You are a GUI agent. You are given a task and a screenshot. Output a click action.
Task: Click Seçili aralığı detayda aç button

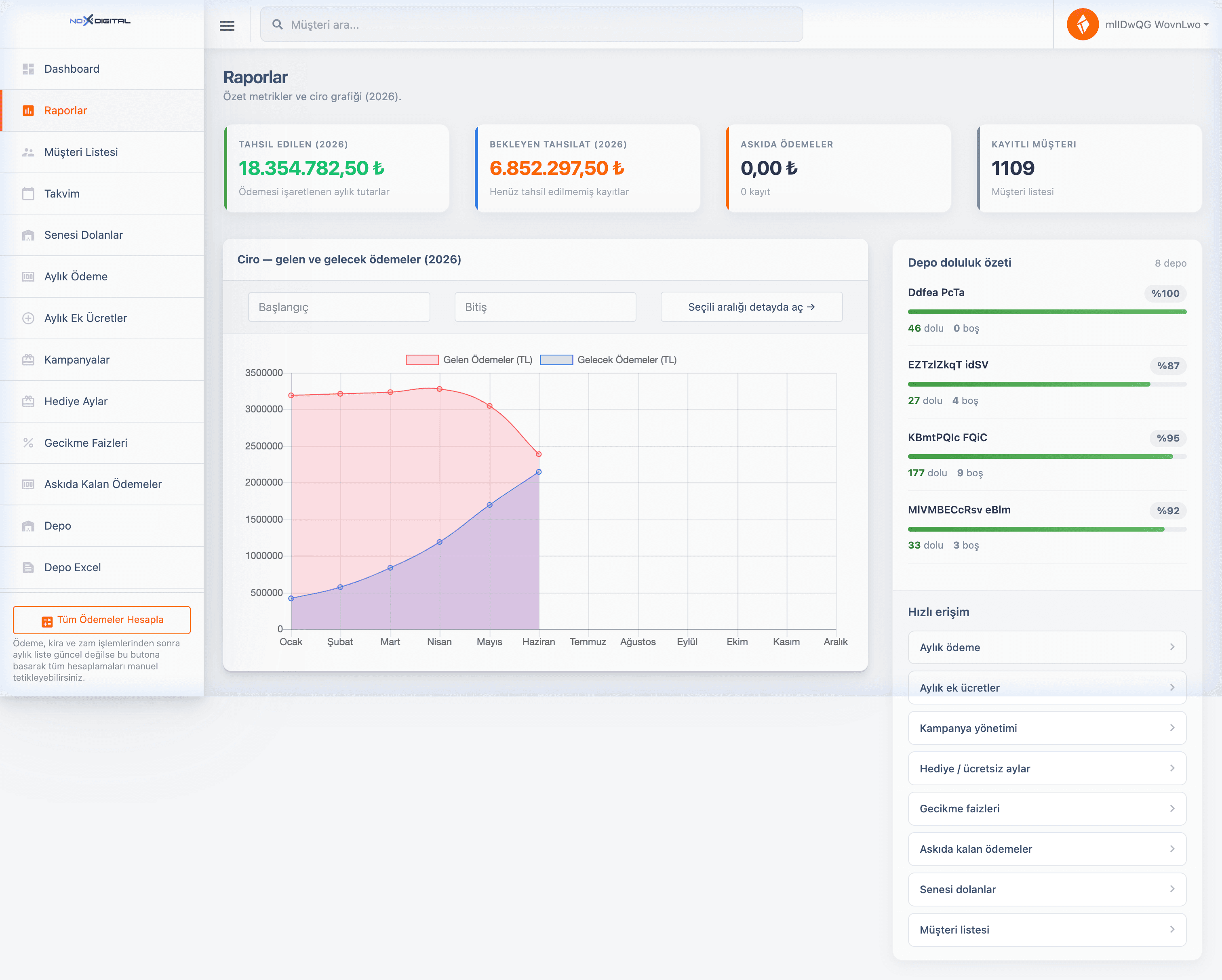(752, 307)
